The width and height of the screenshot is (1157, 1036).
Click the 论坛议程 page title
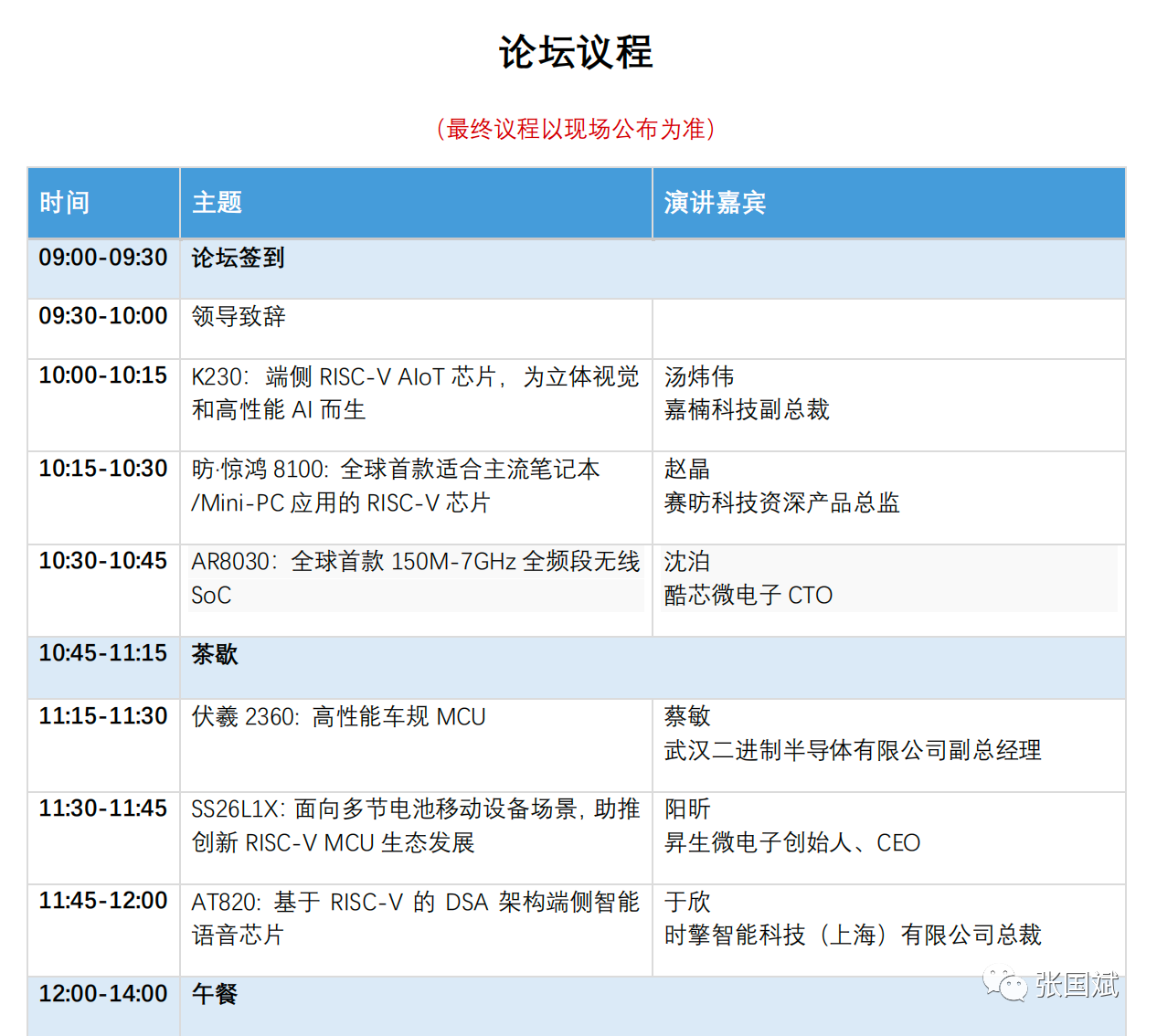576,52
